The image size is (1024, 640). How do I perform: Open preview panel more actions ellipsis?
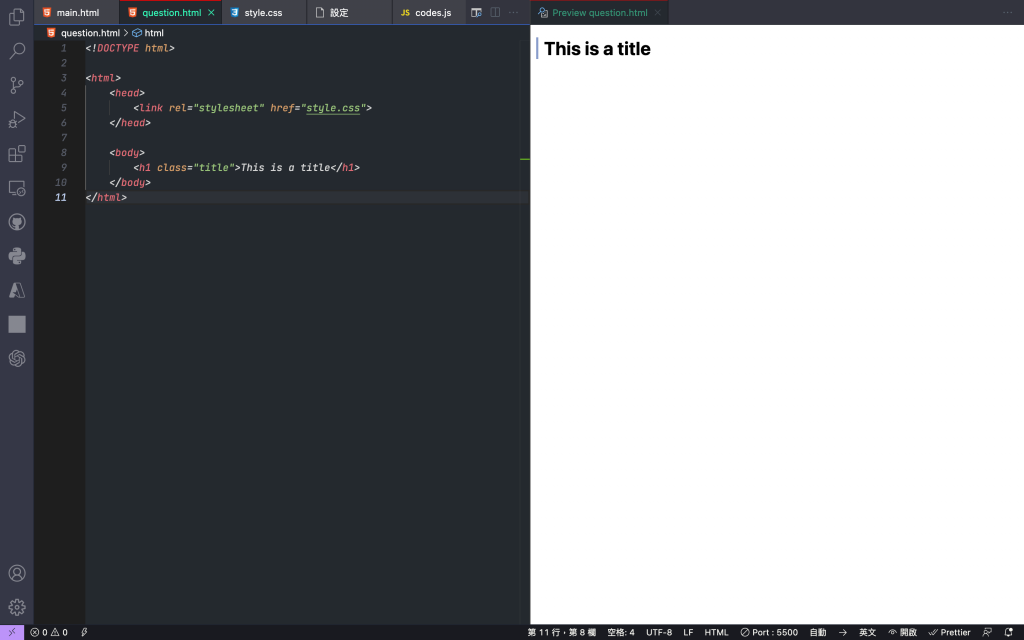1007,12
